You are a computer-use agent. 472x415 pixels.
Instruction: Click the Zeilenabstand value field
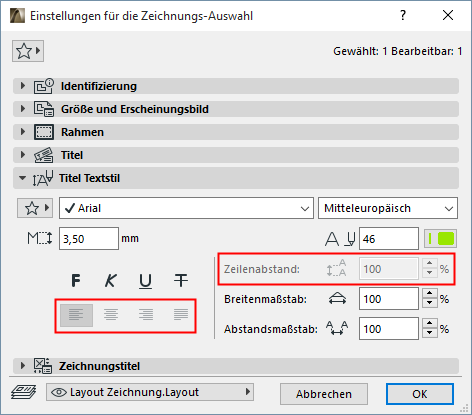tap(389, 269)
